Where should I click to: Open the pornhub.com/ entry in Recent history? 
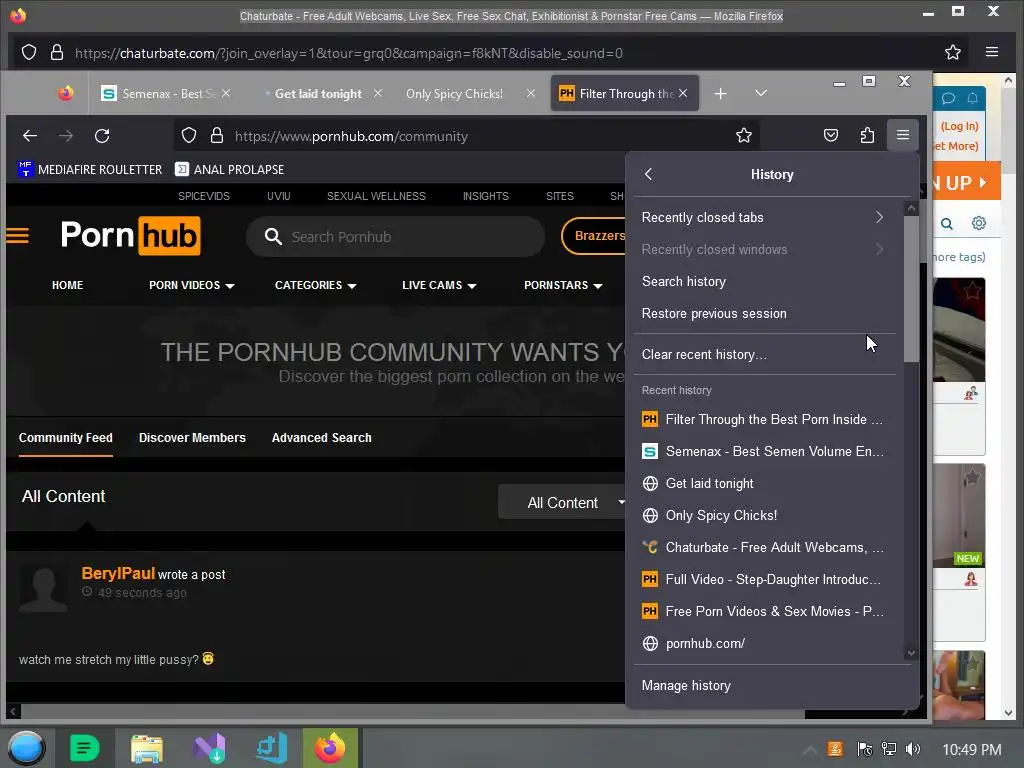[x=762, y=643]
